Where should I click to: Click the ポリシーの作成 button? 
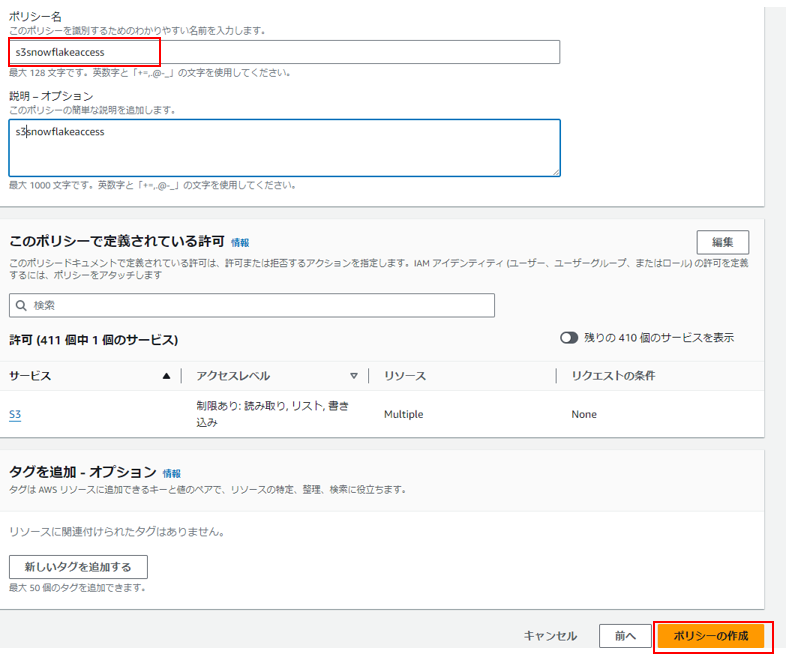click(x=711, y=636)
